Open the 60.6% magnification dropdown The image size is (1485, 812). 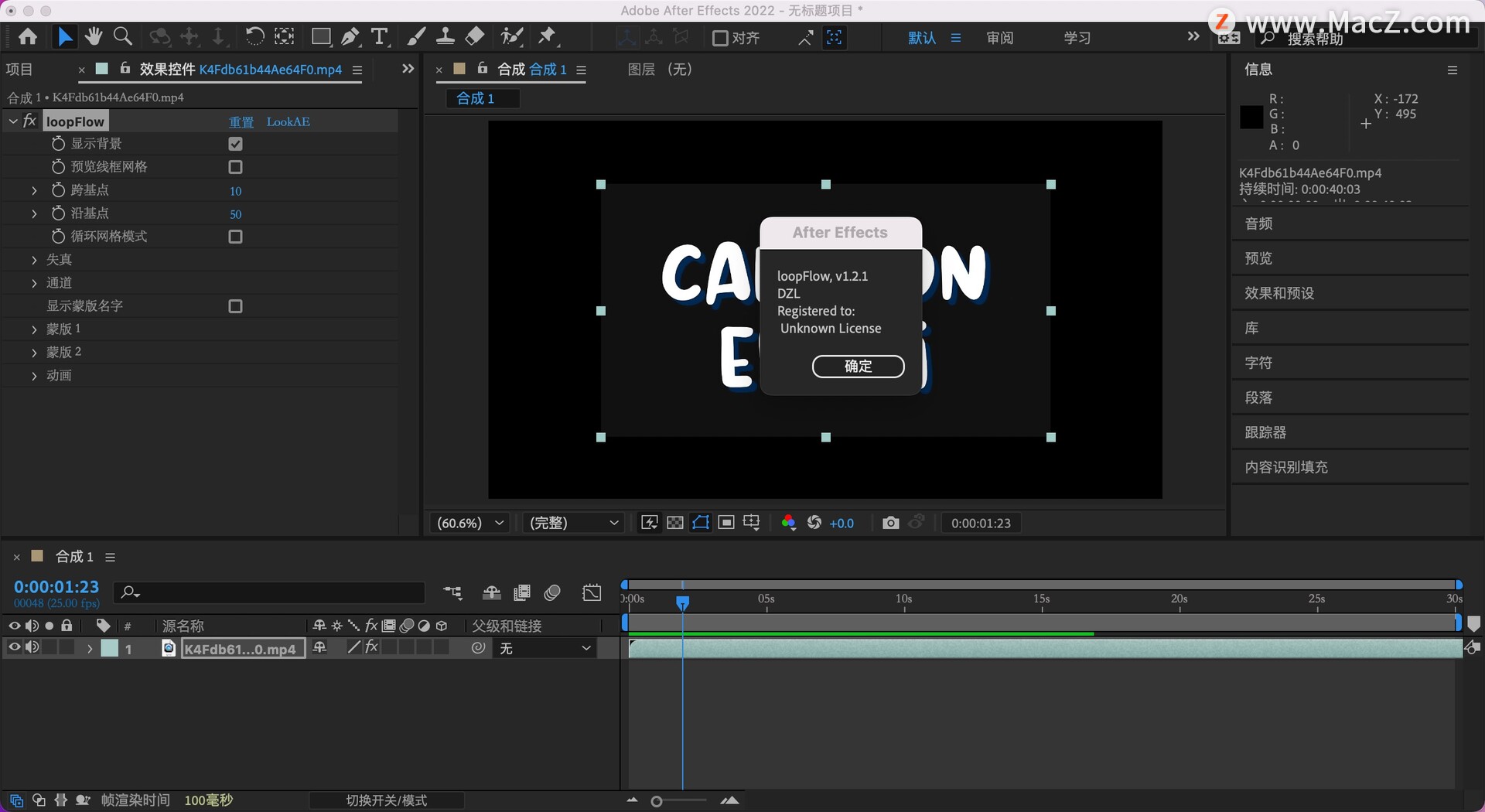tap(470, 524)
